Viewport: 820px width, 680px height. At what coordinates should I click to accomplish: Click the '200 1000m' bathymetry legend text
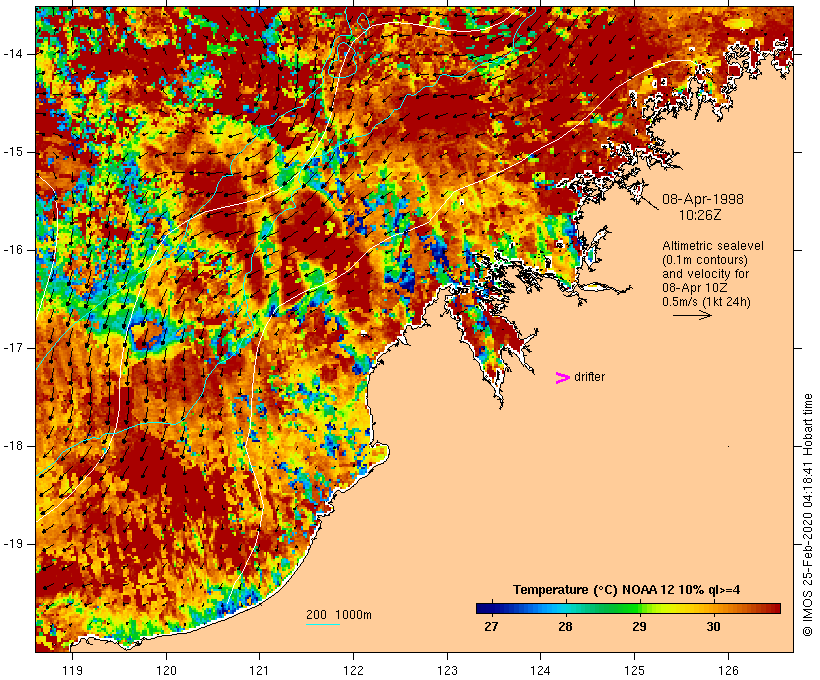(x=339, y=615)
